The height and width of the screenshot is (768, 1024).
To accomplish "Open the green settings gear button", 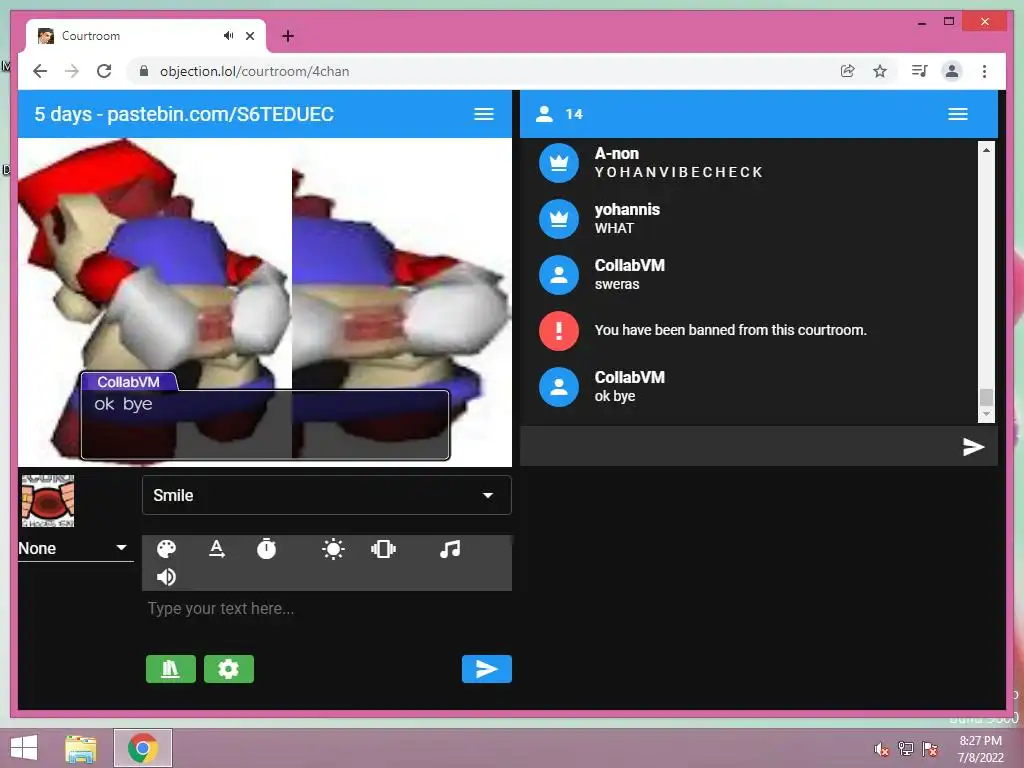I will pos(229,669).
